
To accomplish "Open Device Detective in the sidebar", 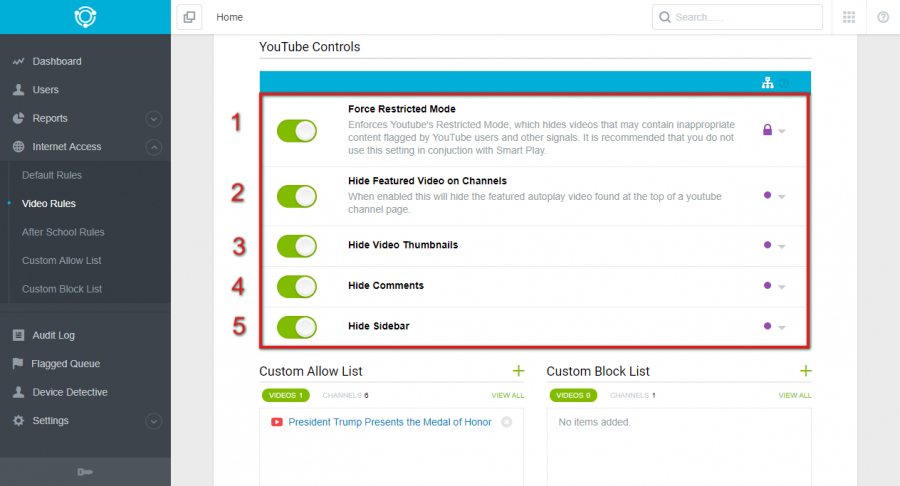I will coord(70,392).
